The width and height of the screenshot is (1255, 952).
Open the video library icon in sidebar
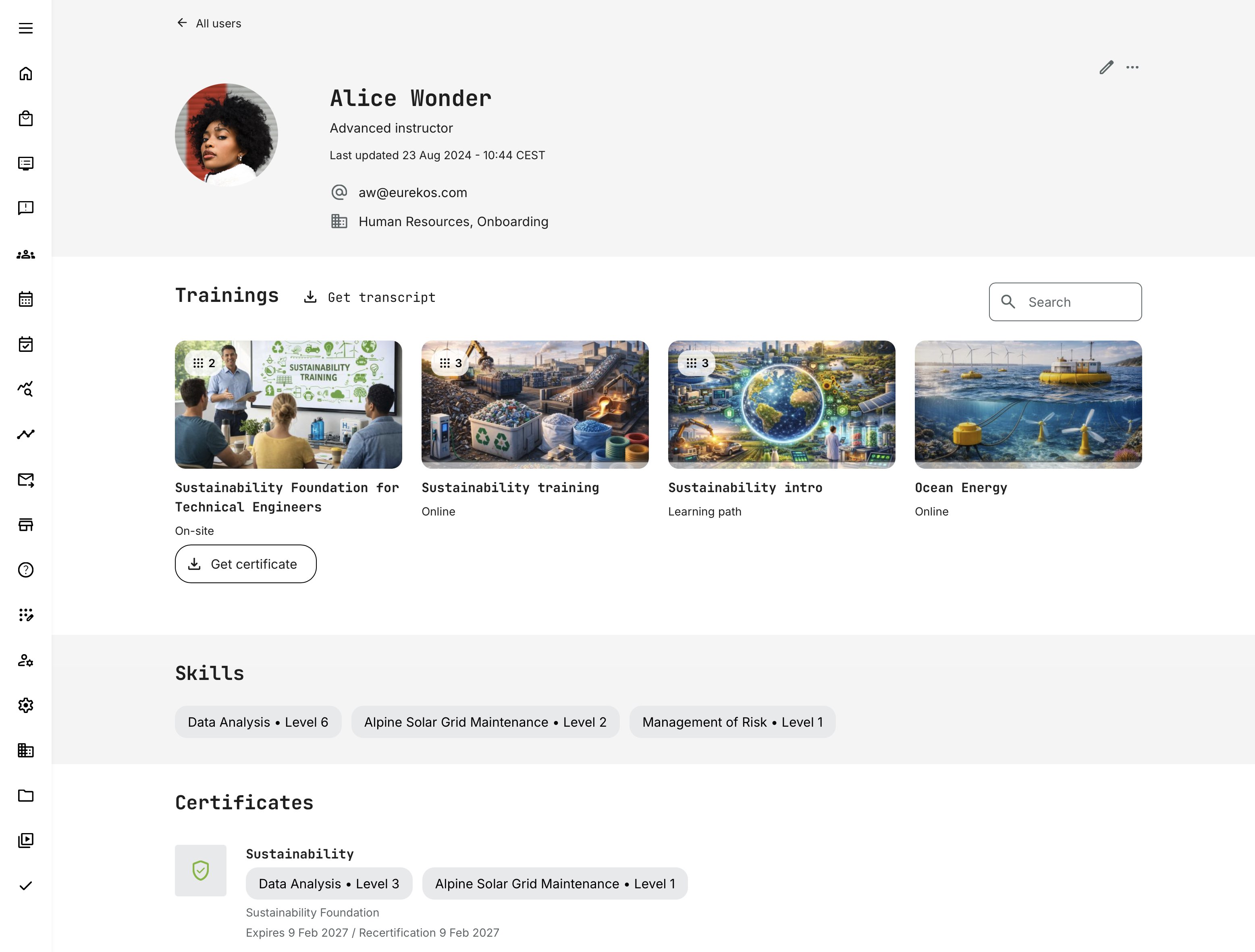click(25, 841)
